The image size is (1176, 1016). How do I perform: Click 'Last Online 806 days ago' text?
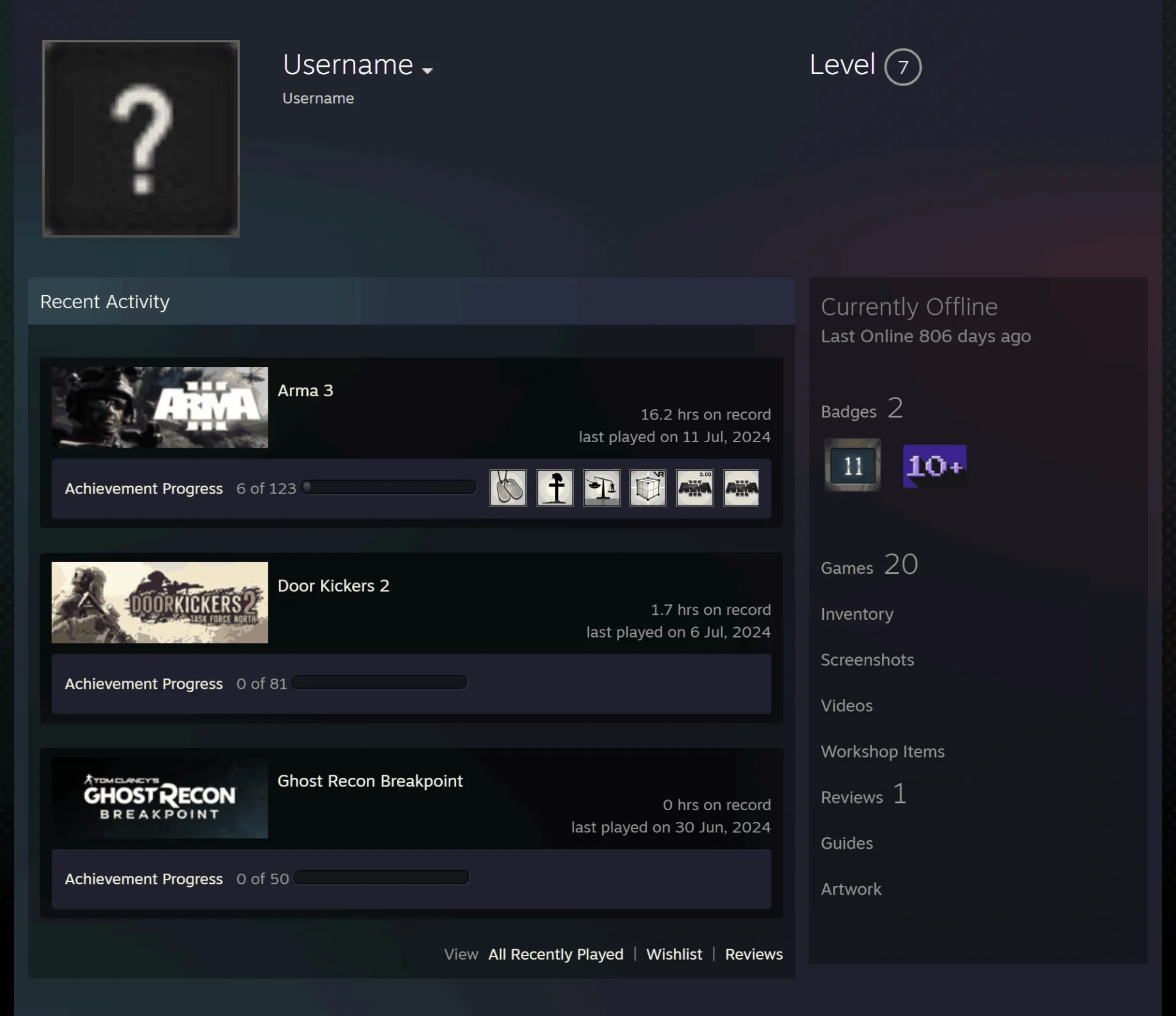[926, 336]
